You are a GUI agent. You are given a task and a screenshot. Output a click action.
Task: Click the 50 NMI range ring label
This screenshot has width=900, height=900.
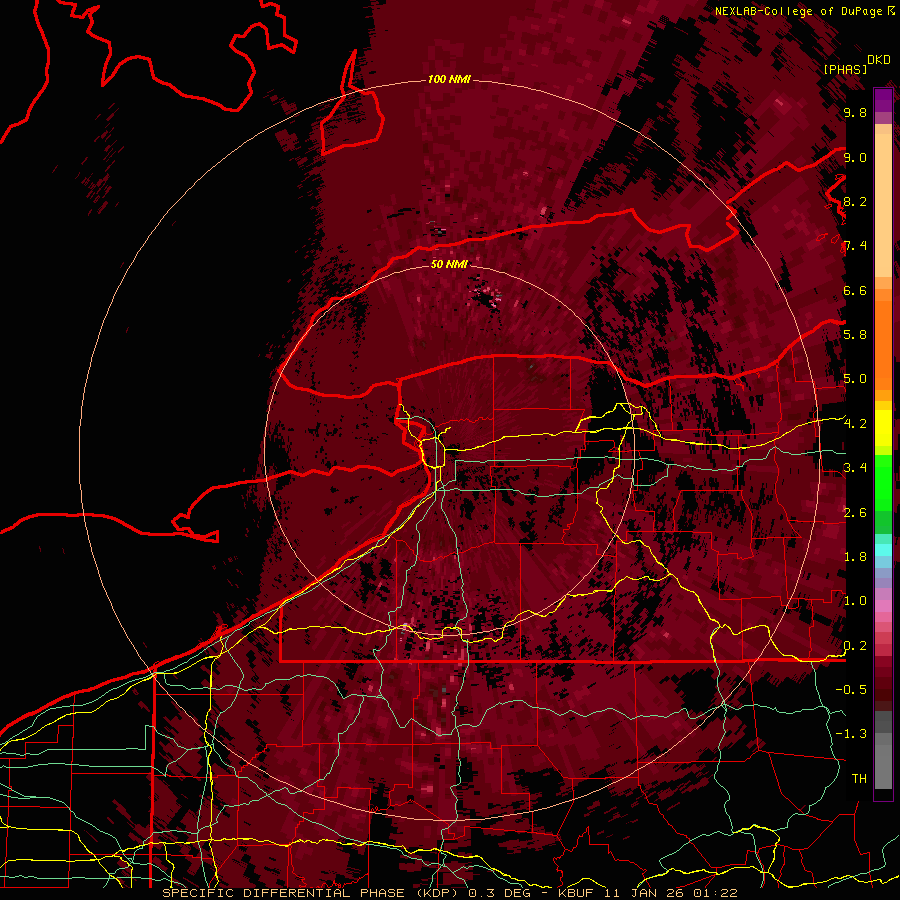click(449, 264)
